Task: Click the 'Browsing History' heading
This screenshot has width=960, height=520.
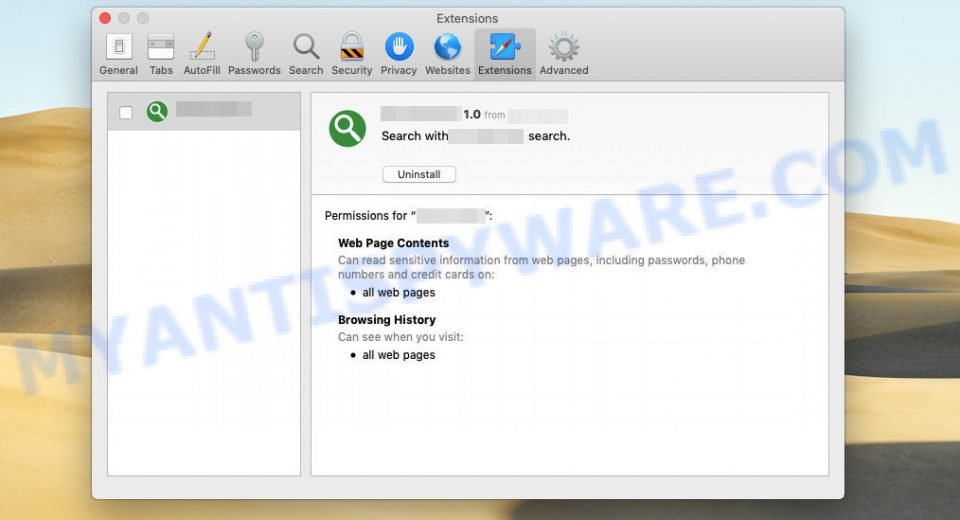Action: tap(387, 320)
